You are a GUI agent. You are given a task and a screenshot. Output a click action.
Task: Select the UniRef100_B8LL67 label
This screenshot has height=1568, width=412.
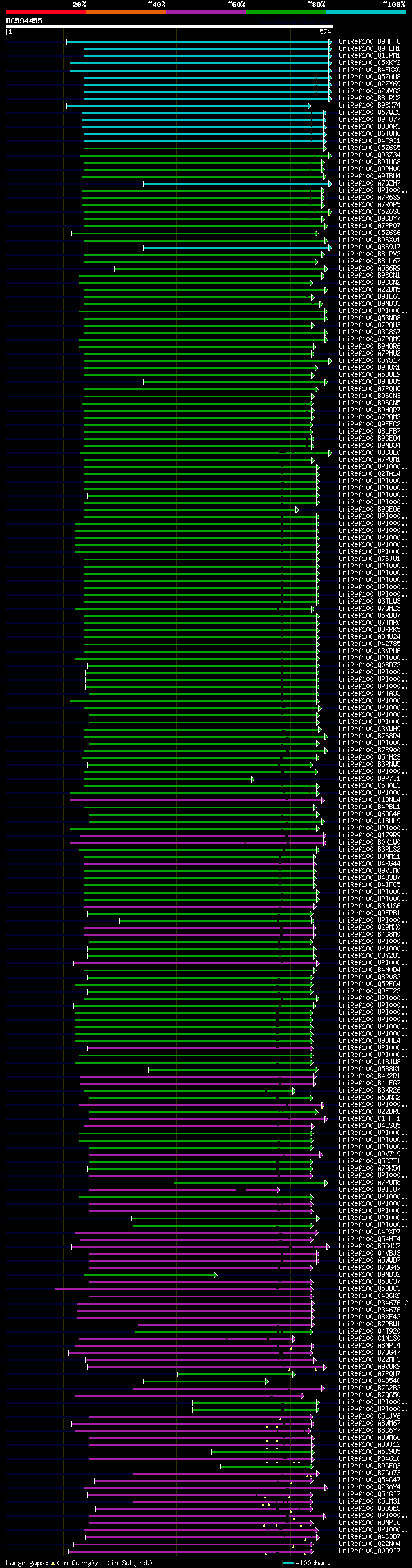pyautogui.click(x=370, y=262)
